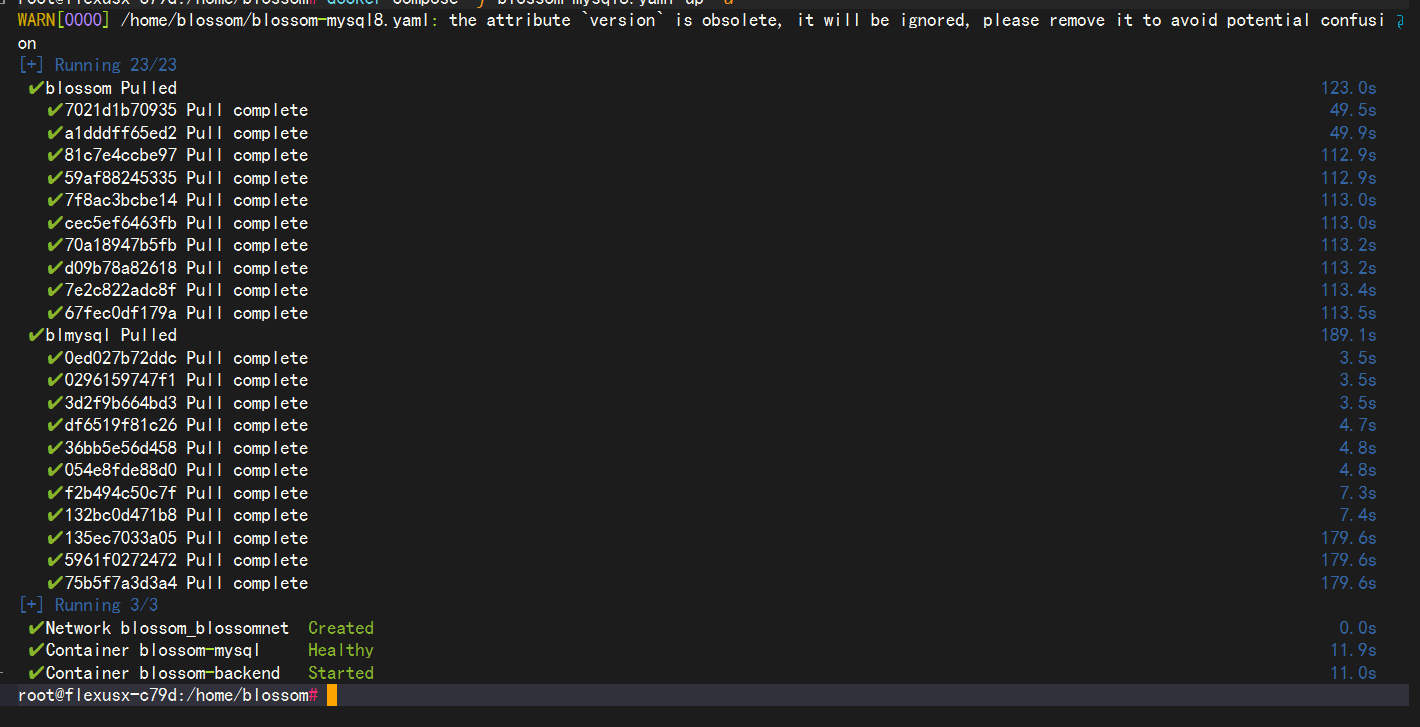Click the layer ID 7e2c822adc8f

(121, 290)
